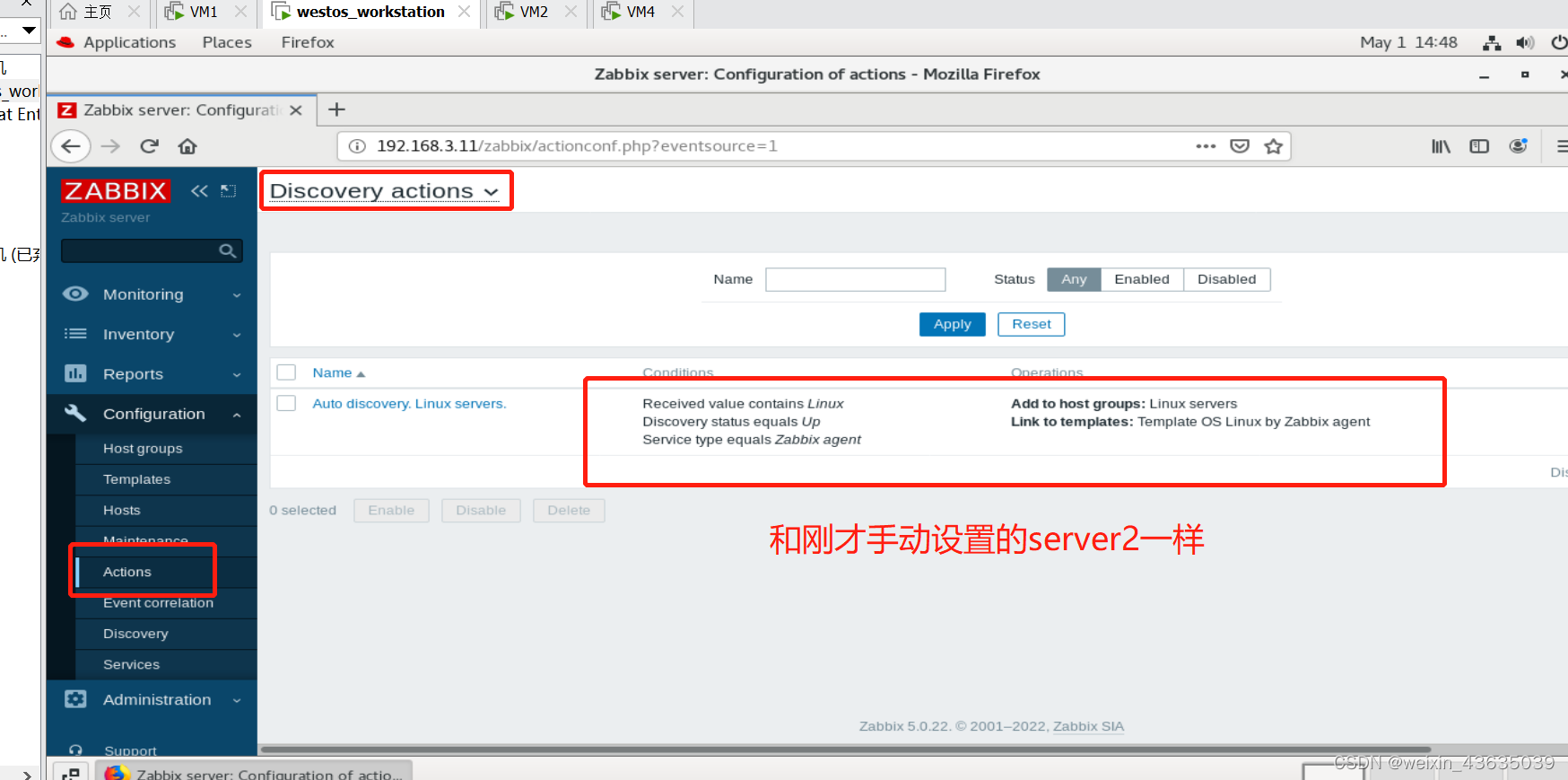The height and width of the screenshot is (780, 1568).
Task: Switch to VM2 tab
Action: click(534, 12)
